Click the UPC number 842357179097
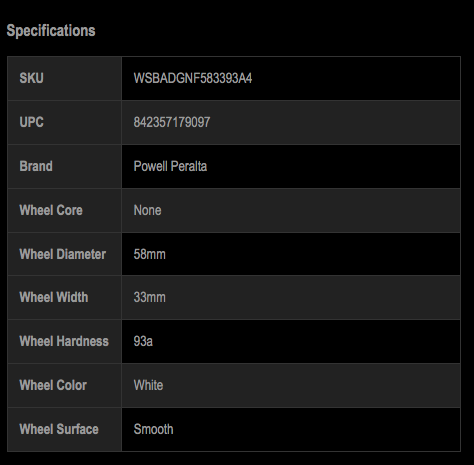 coord(172,122)
